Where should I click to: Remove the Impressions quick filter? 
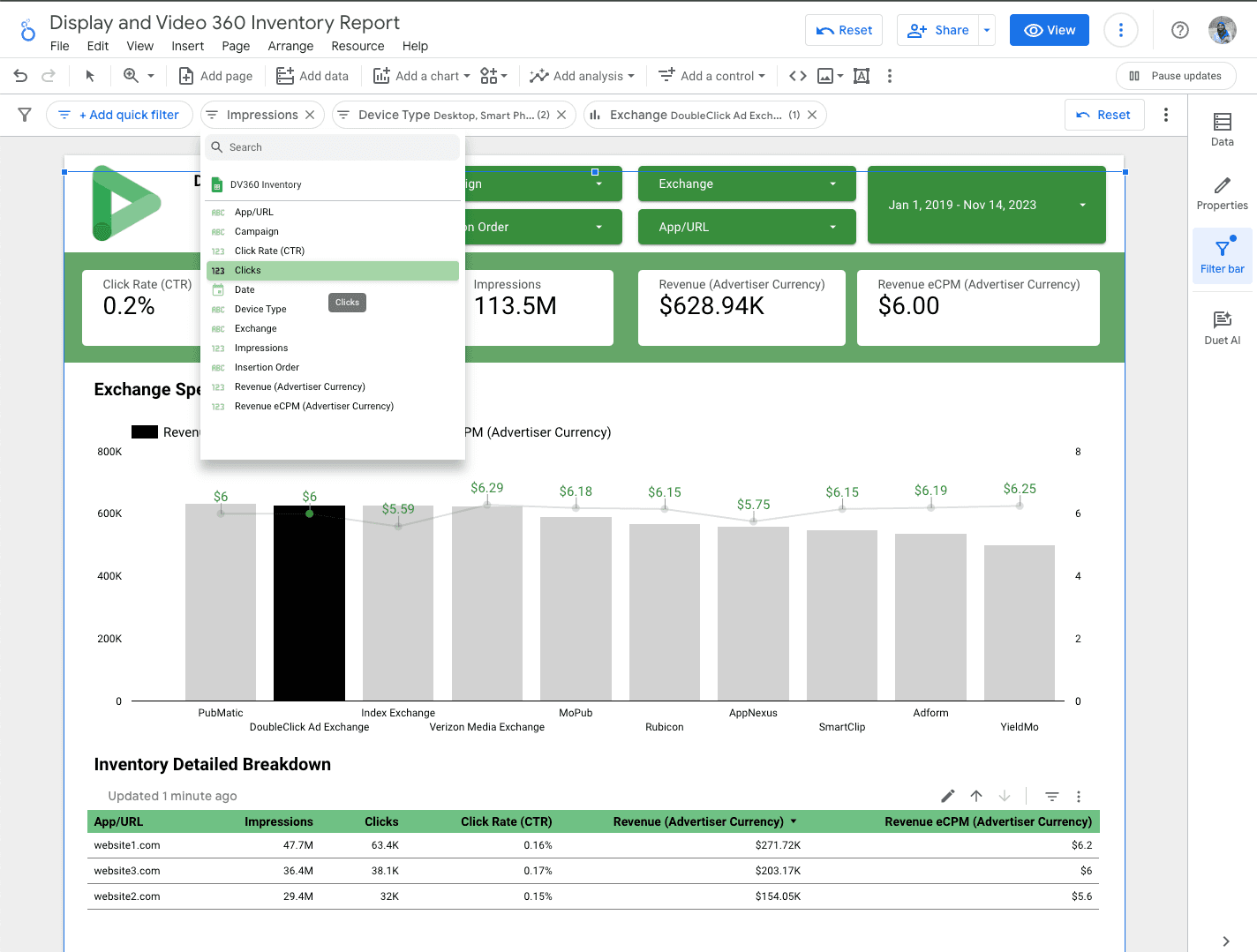[x=310, y=115]
